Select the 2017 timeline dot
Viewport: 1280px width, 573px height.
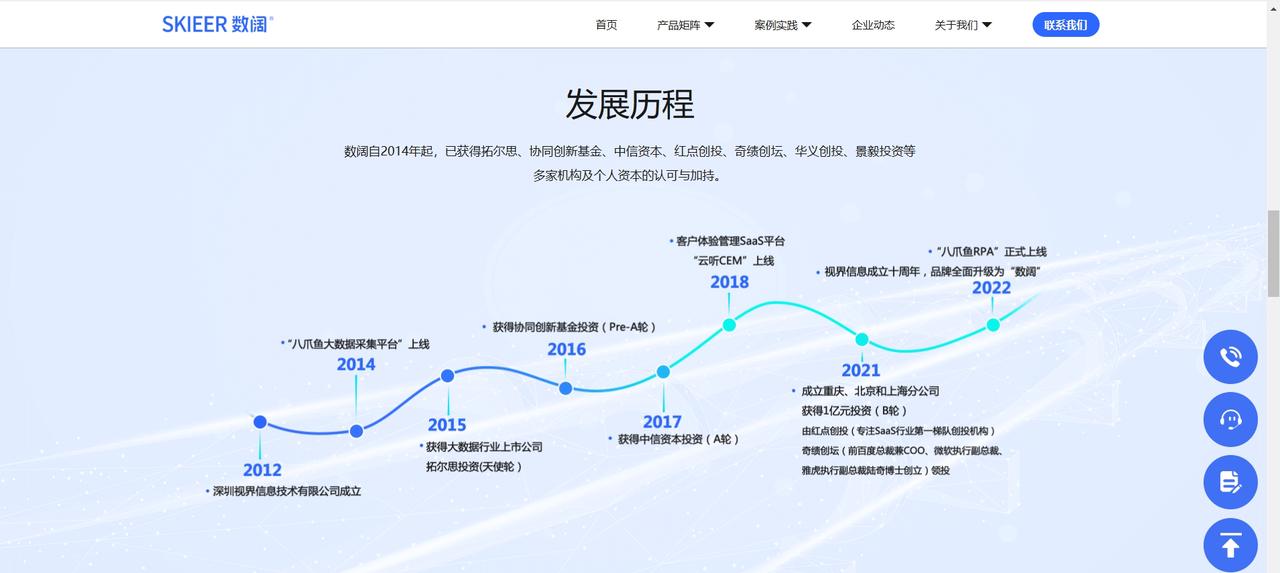click(663, 372)
